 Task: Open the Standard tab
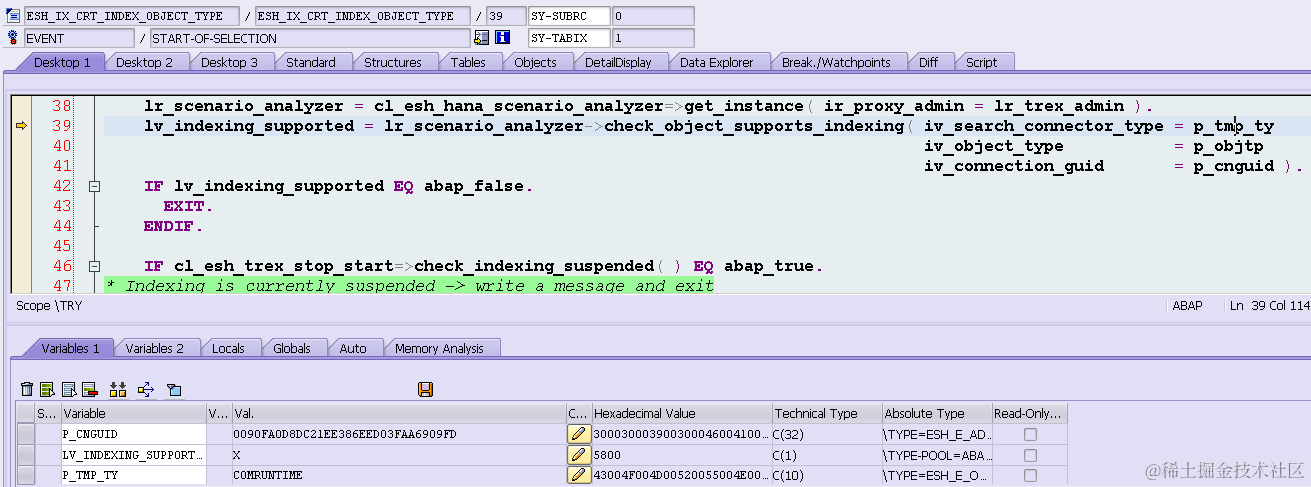tap(311, 62)
